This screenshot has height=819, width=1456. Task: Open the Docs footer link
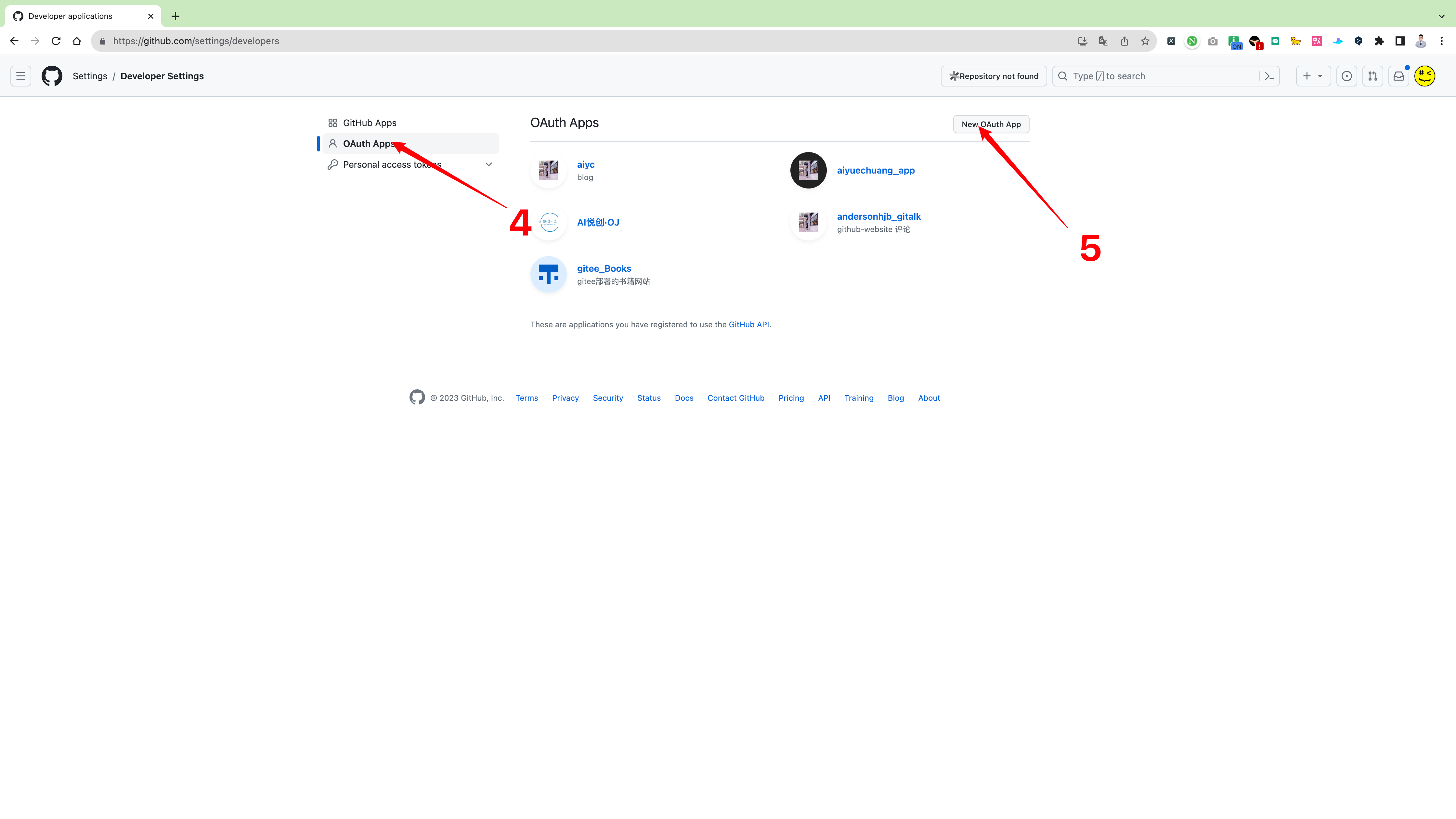[x=684, y=398]
